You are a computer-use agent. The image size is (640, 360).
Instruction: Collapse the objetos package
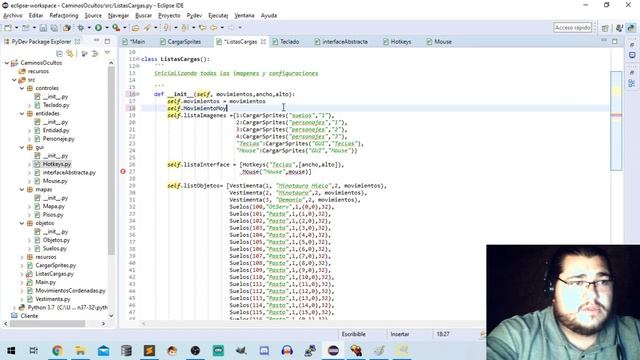click(x=22, y=223)
